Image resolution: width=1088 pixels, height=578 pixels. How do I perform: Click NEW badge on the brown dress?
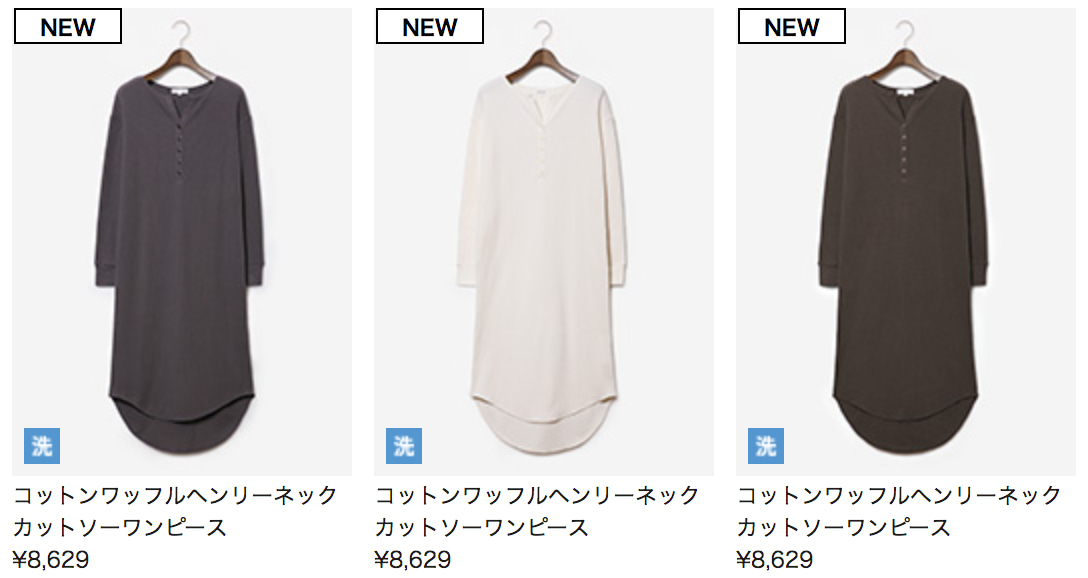pos(792,27)
